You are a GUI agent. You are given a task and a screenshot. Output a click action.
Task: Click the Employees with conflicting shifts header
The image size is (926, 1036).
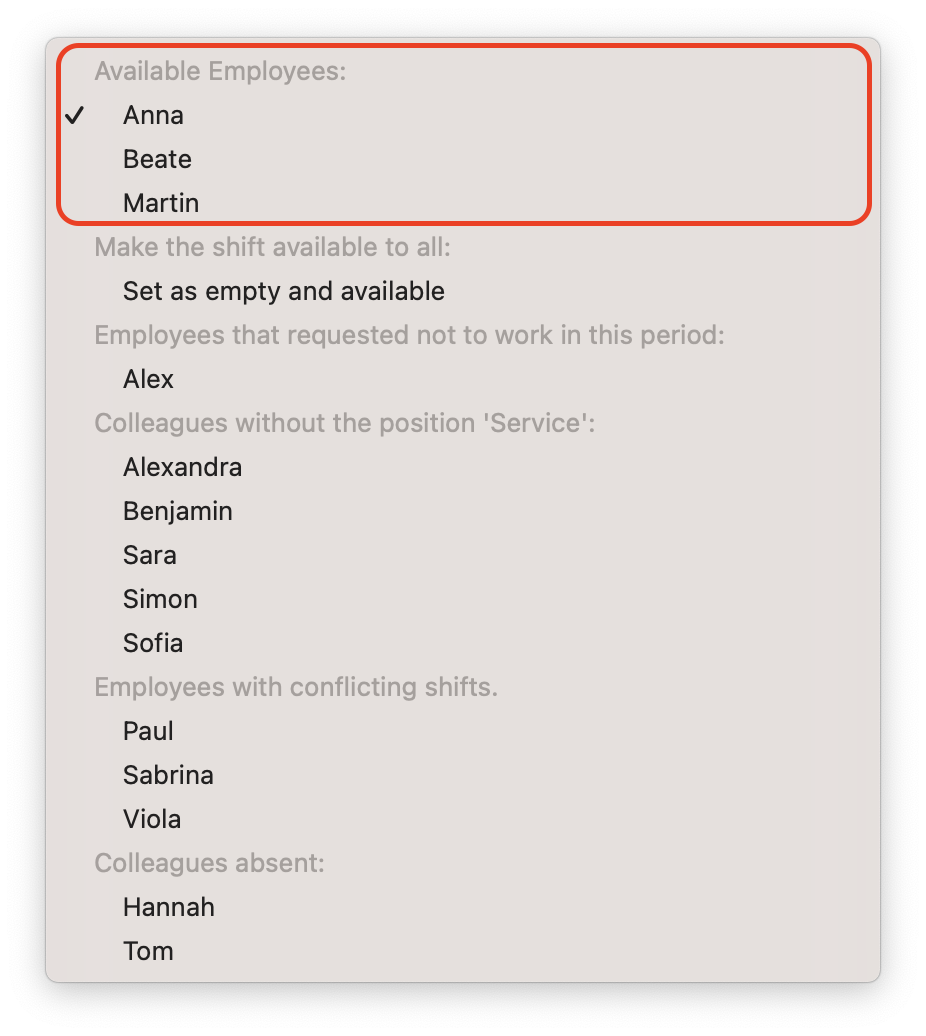(x=296, y=687)
